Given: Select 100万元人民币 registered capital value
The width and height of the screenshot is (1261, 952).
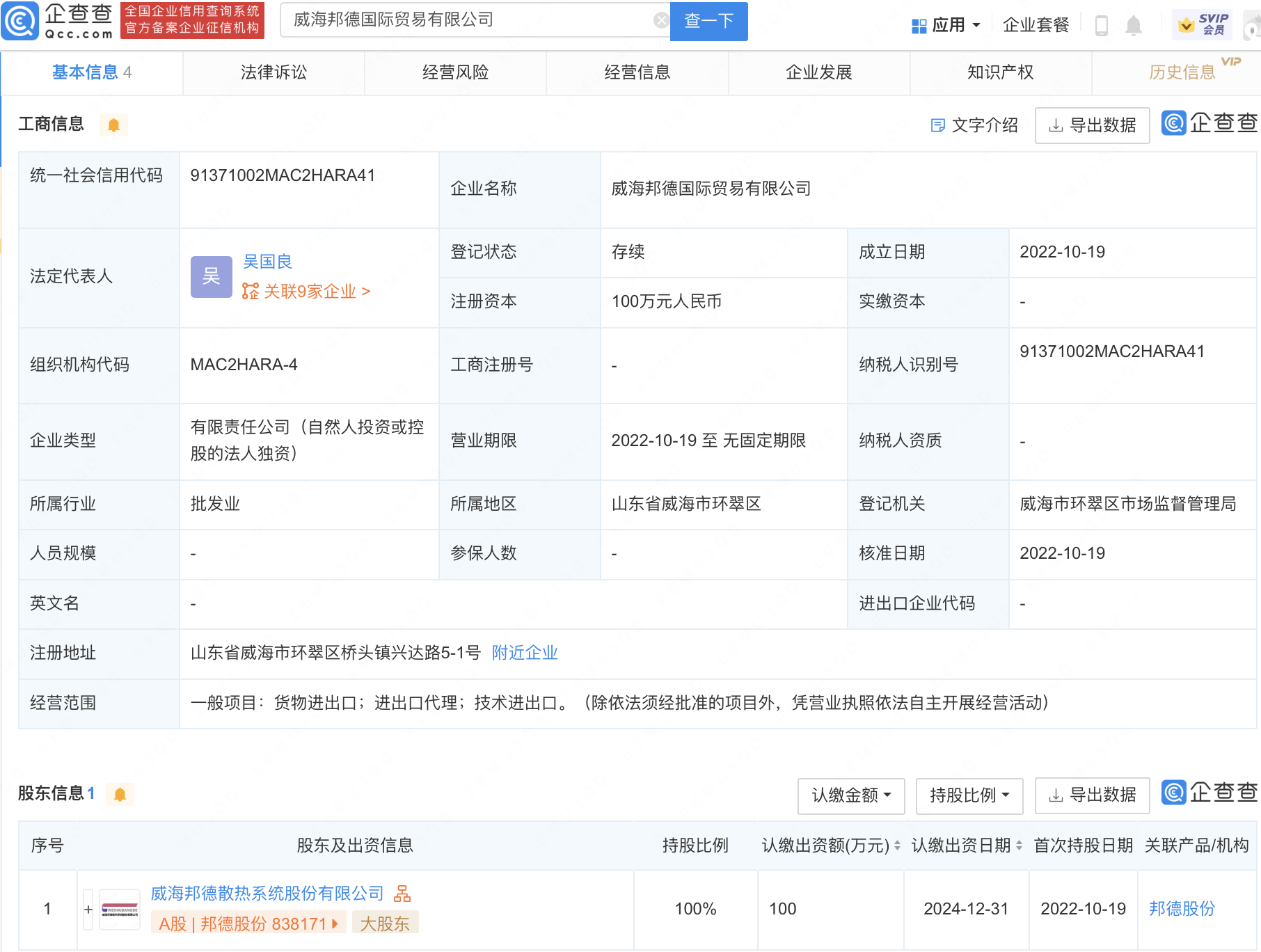Looking at the screenshot, I should pos(667,301).
